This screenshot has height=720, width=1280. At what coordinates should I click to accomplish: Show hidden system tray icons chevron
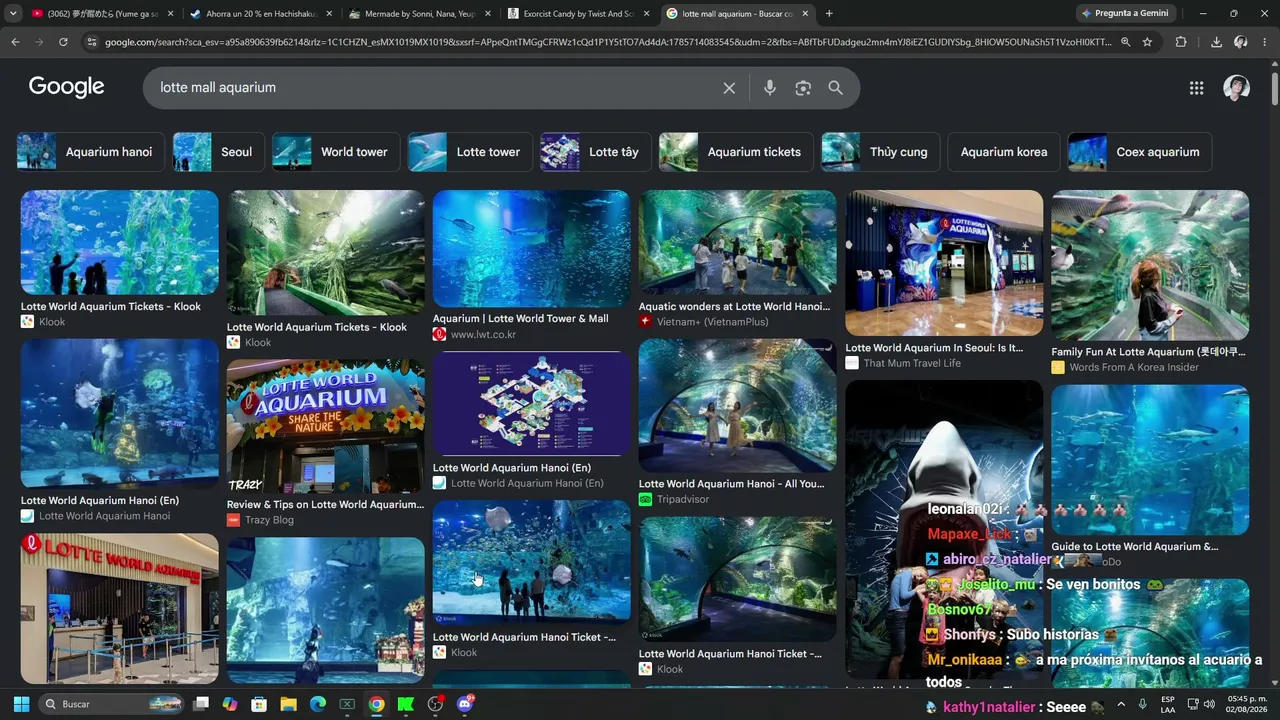coord(1121,704)
